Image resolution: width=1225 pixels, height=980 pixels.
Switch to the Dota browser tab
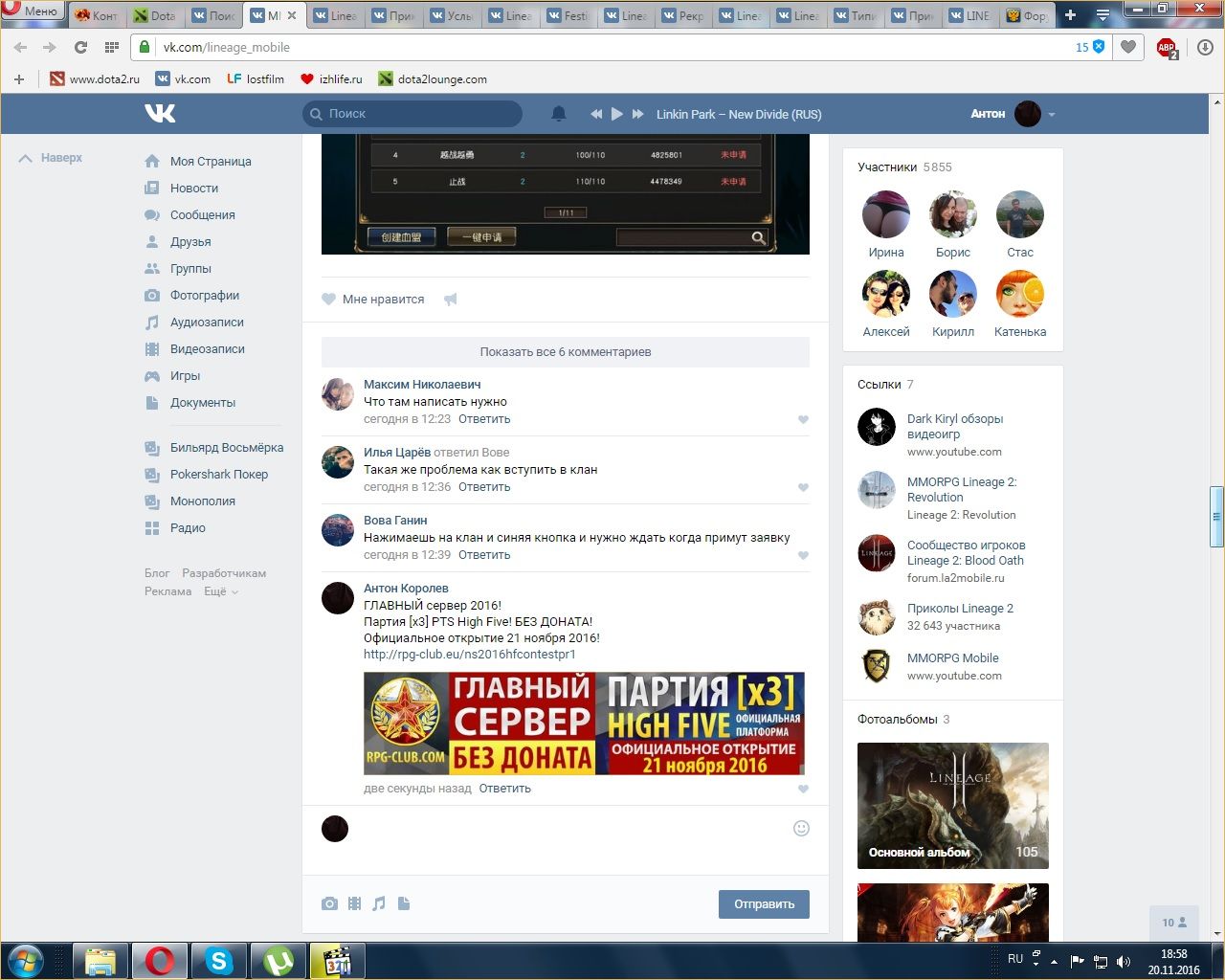tap(154, 15)
